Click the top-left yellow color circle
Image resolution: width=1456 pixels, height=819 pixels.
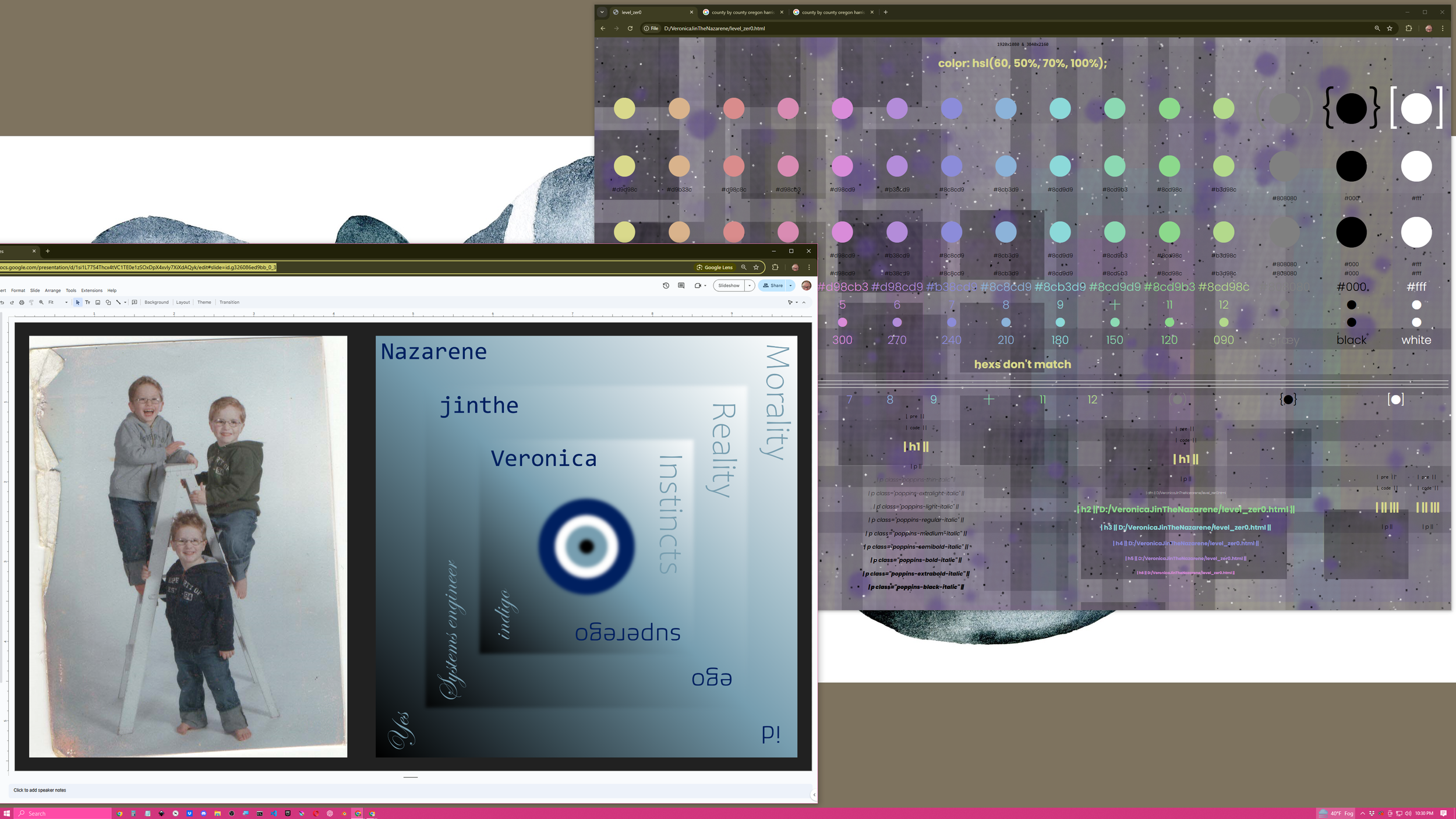point(624,108)
